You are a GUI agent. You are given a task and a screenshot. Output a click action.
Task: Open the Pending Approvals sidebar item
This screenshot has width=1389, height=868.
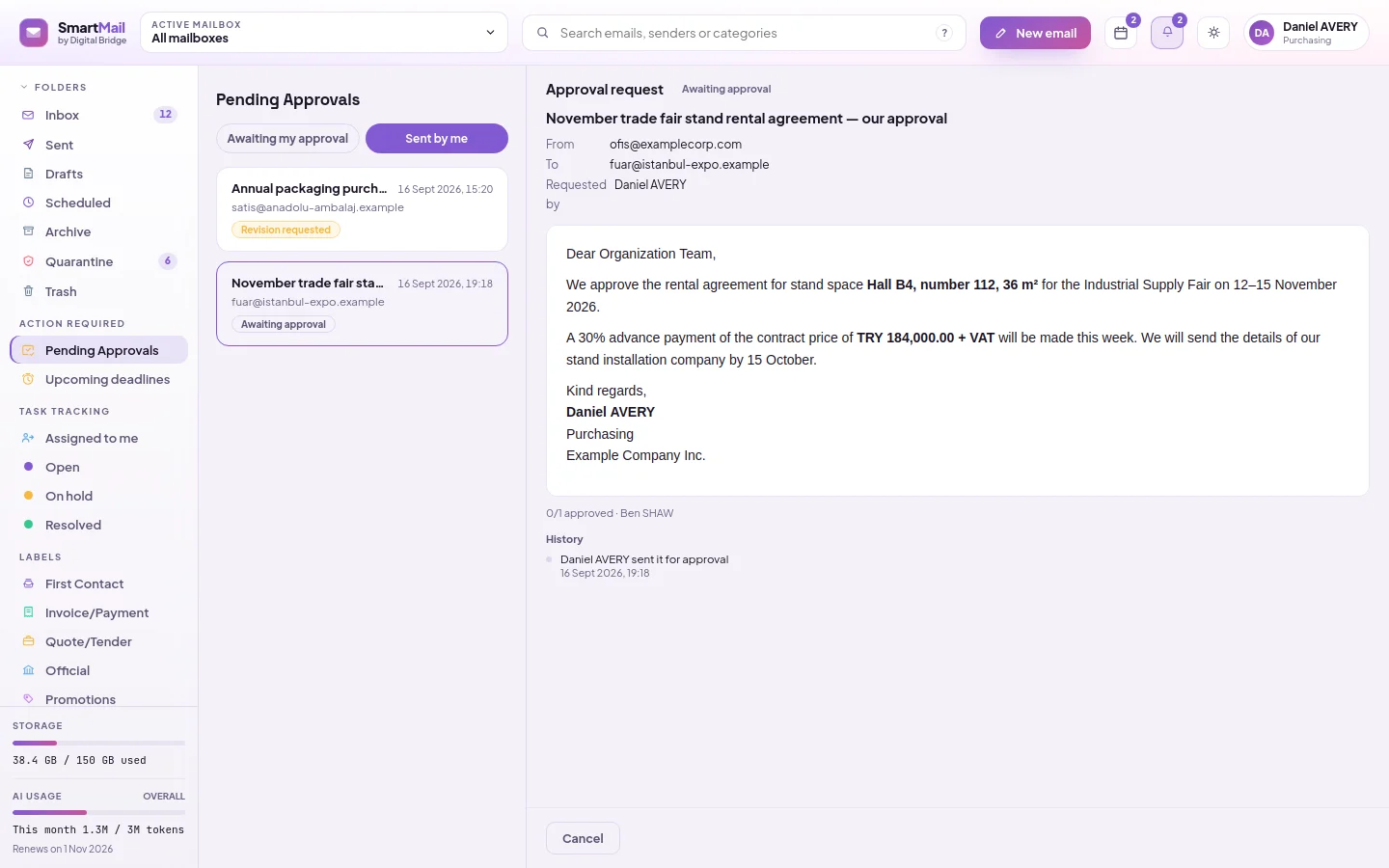98,350
